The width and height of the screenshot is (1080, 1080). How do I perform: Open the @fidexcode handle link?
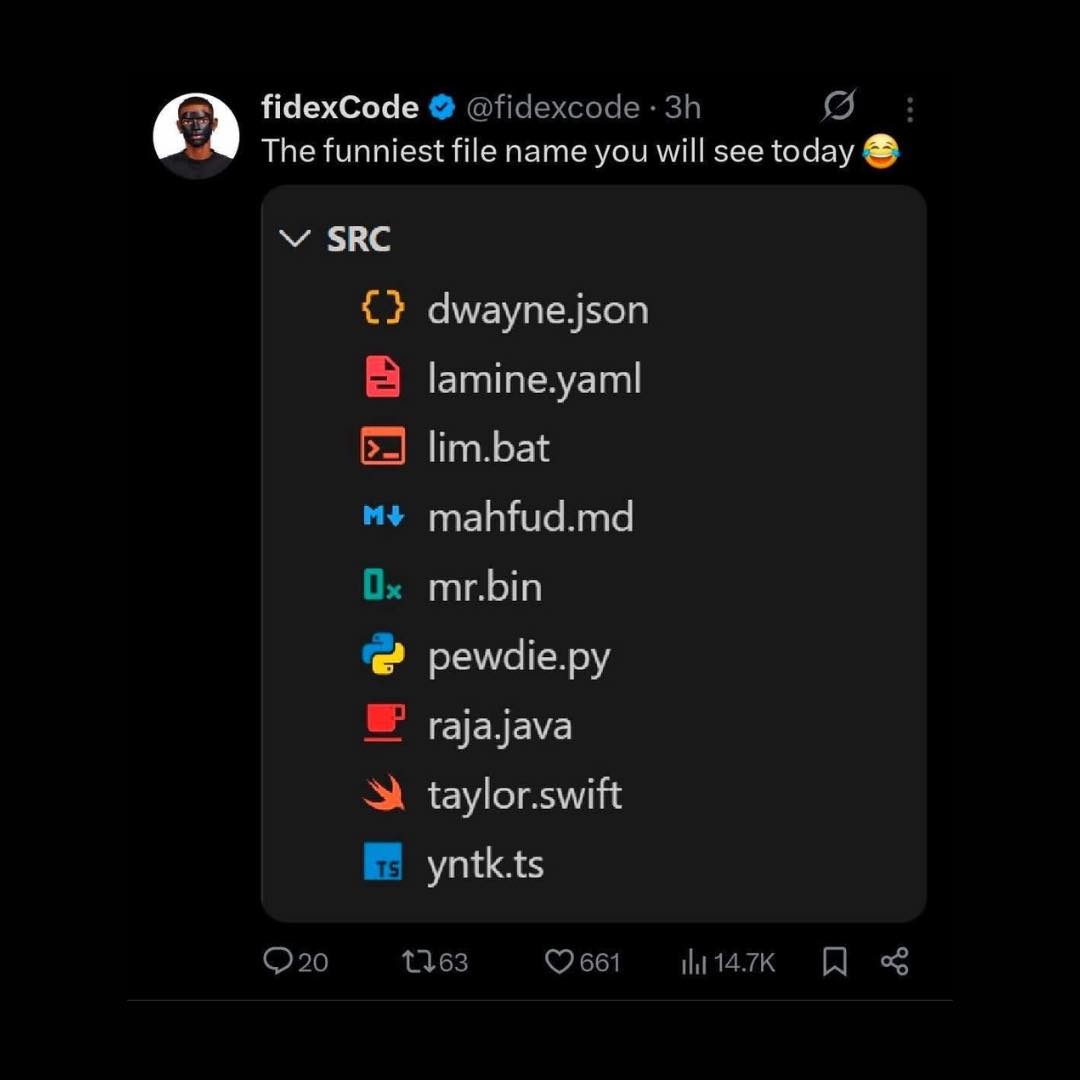click(x=553, y=107)
